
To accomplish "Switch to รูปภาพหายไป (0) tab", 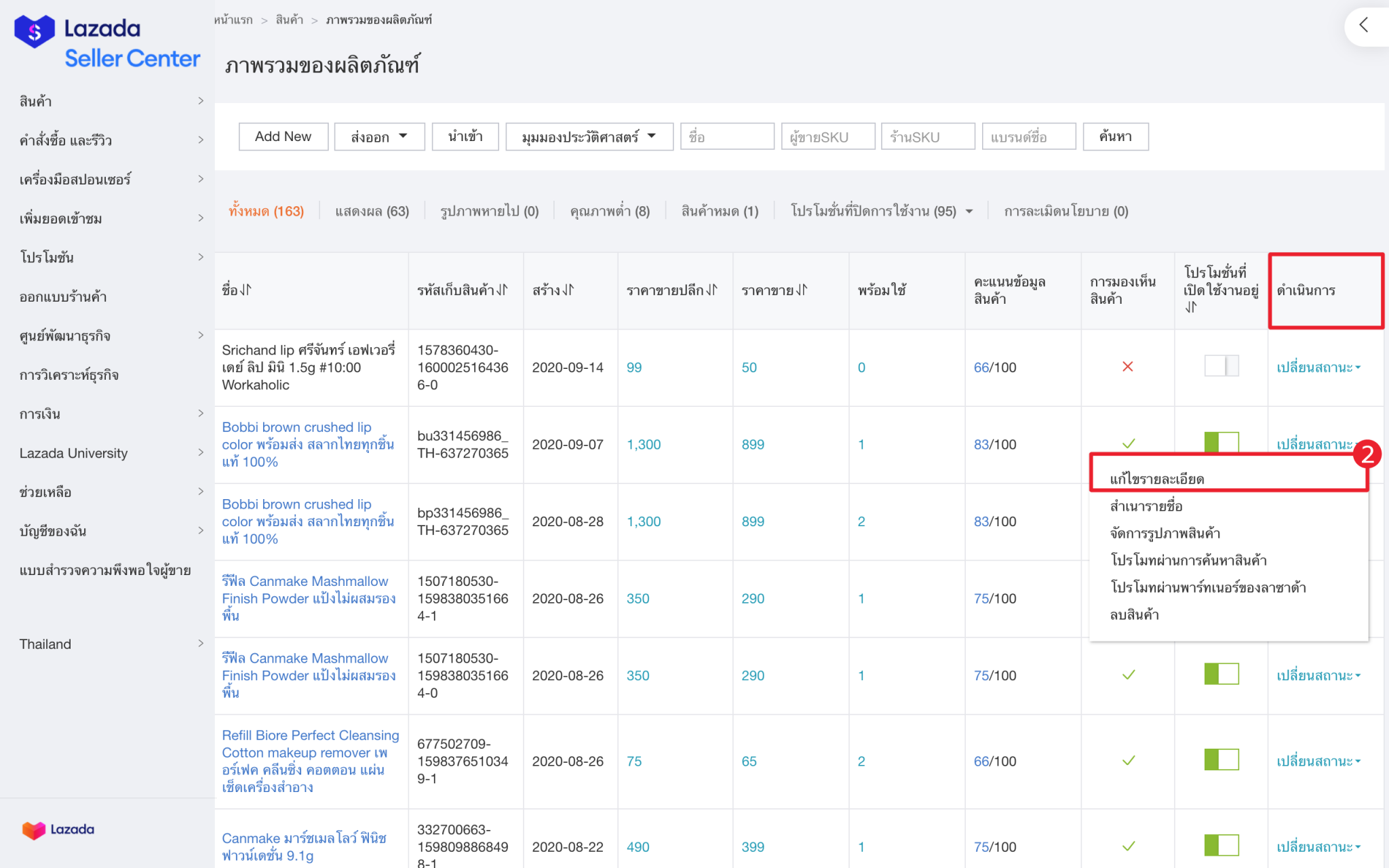I will [x=489, y=211].
